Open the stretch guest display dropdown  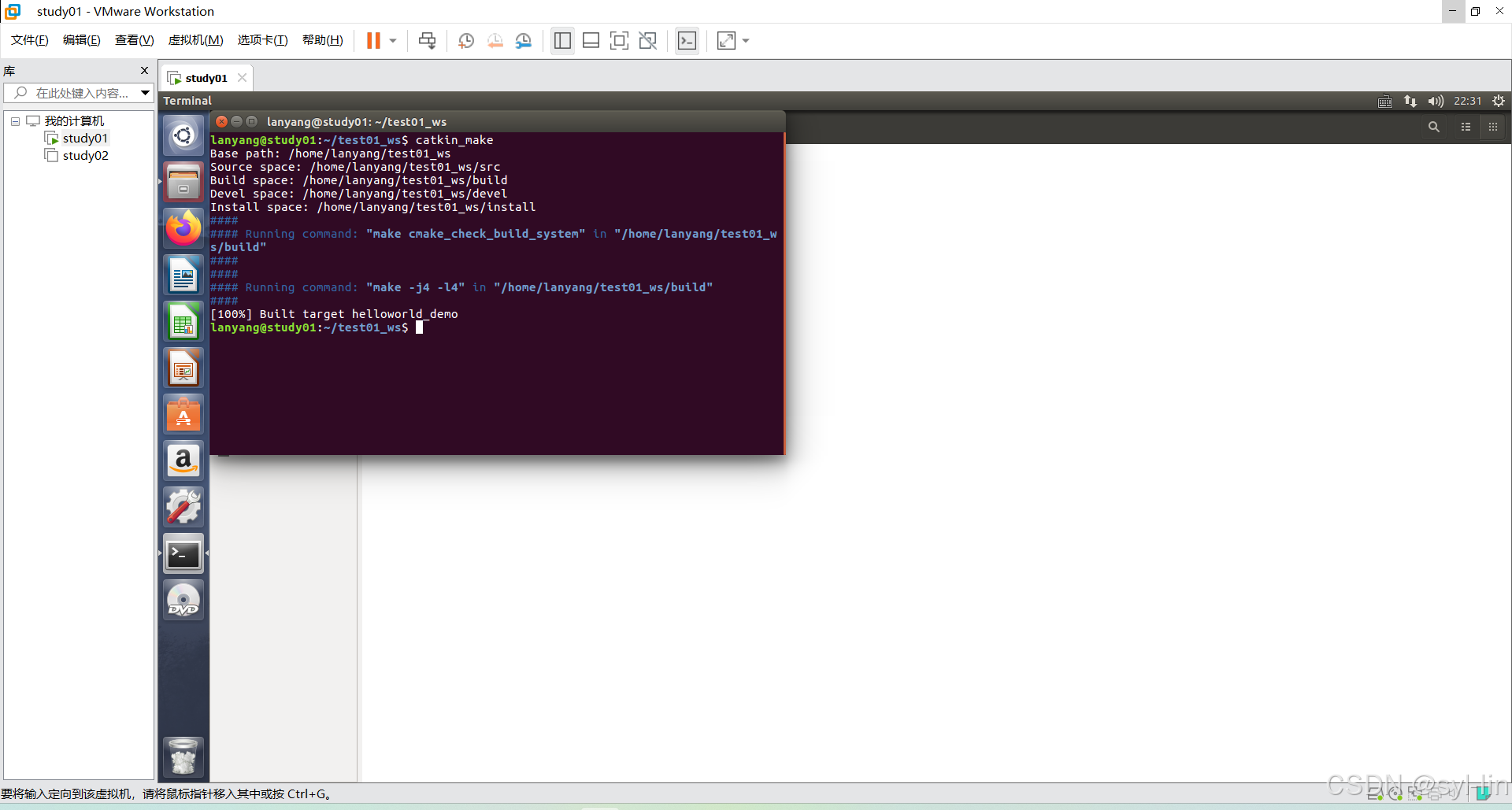pos(745,40)
